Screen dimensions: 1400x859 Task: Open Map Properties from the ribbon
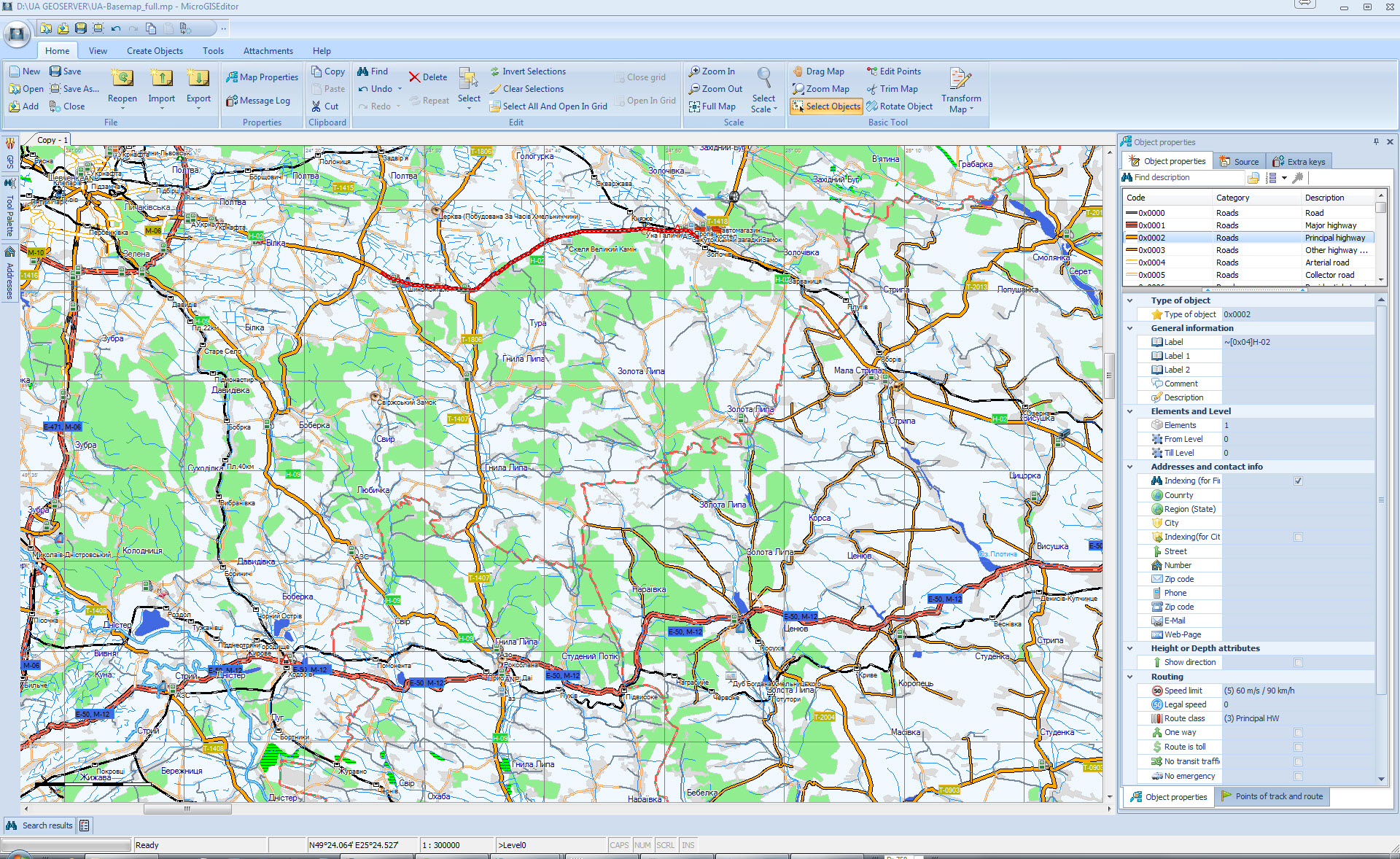click(x=262, y=77)
